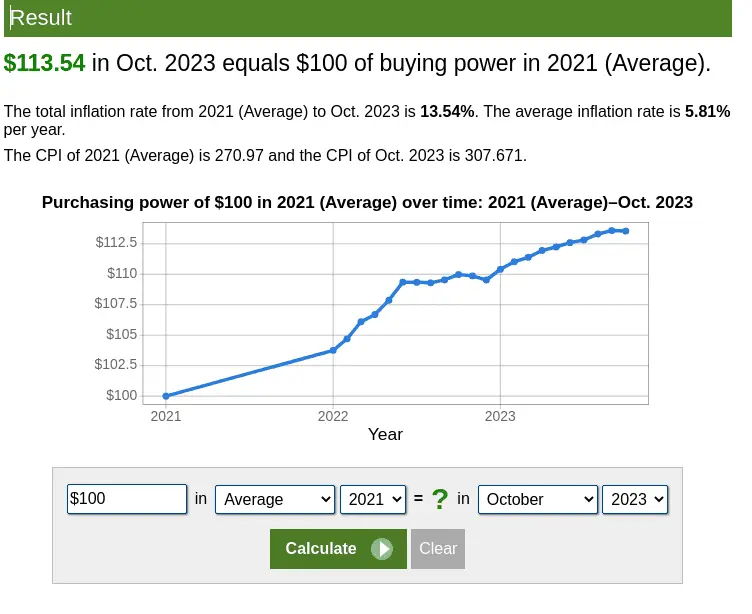
Task: Click the play arrow icon on Calculate
Action: [381, 549]
